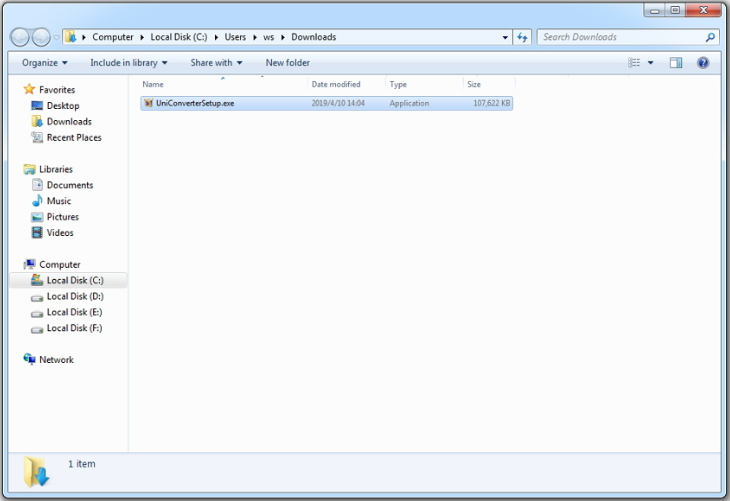
Task: Click the Back navigation arrow button
Action: pyautogui.click(x=20, y=37)
